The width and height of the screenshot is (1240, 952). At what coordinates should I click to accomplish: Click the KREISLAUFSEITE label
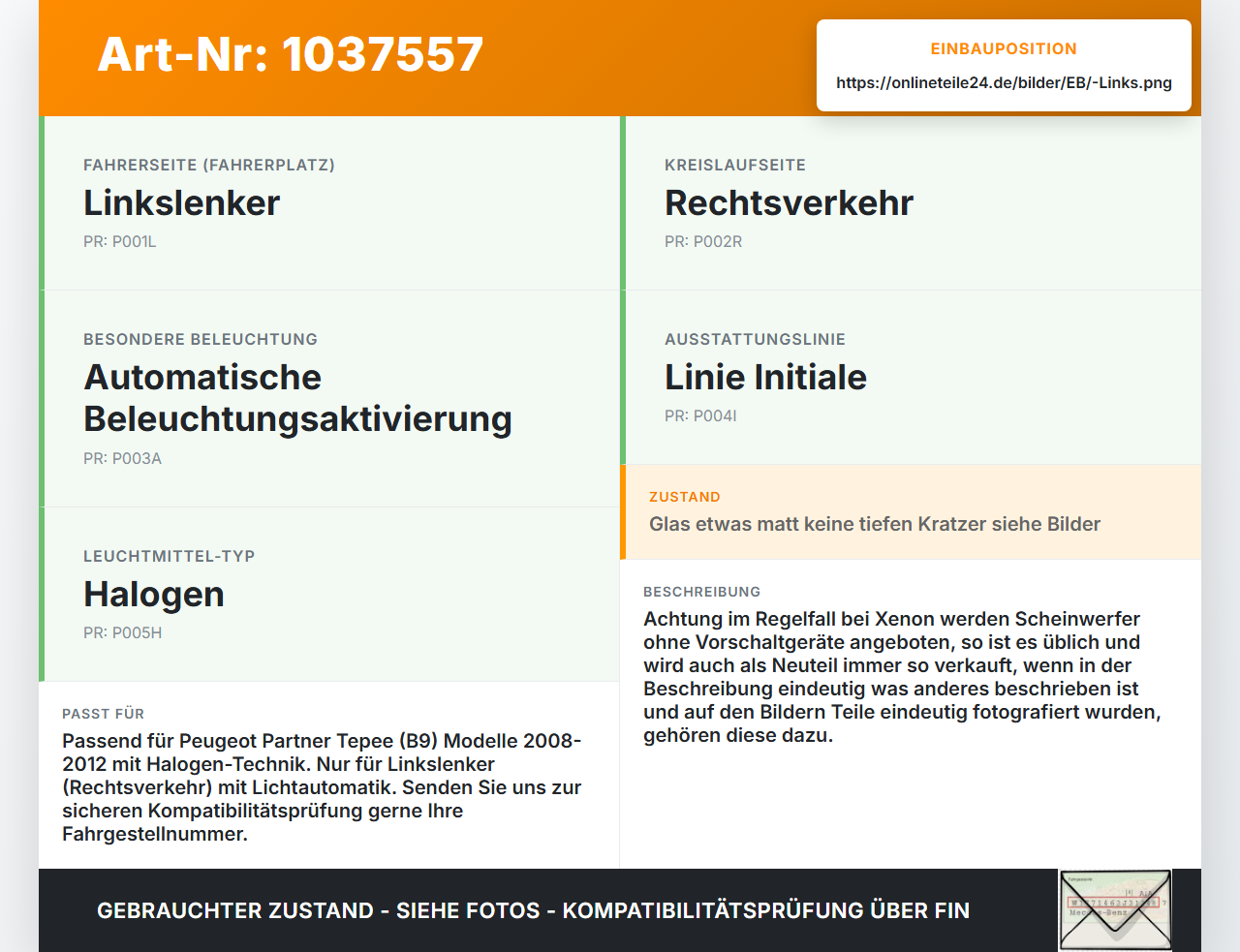tap(735, 165)
